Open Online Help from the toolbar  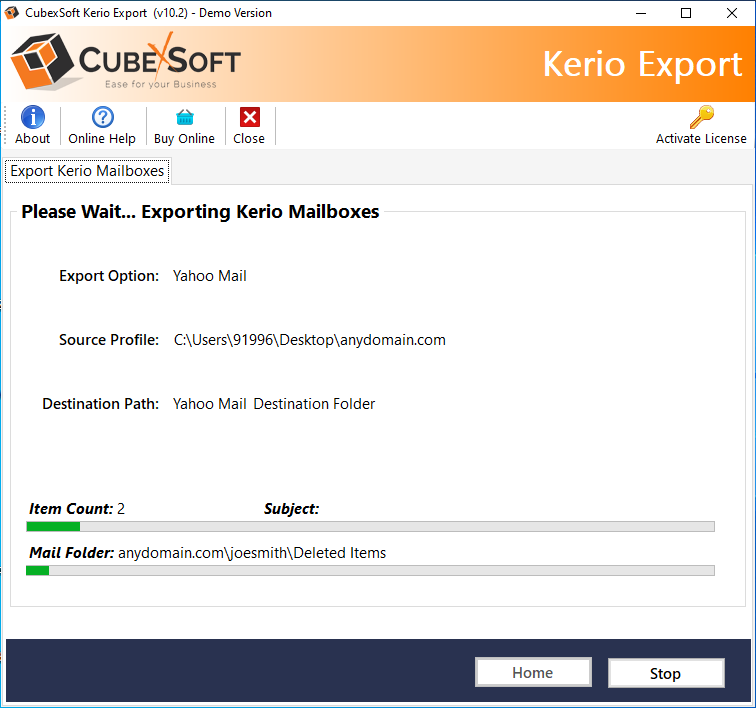click(x=102, y=118)
